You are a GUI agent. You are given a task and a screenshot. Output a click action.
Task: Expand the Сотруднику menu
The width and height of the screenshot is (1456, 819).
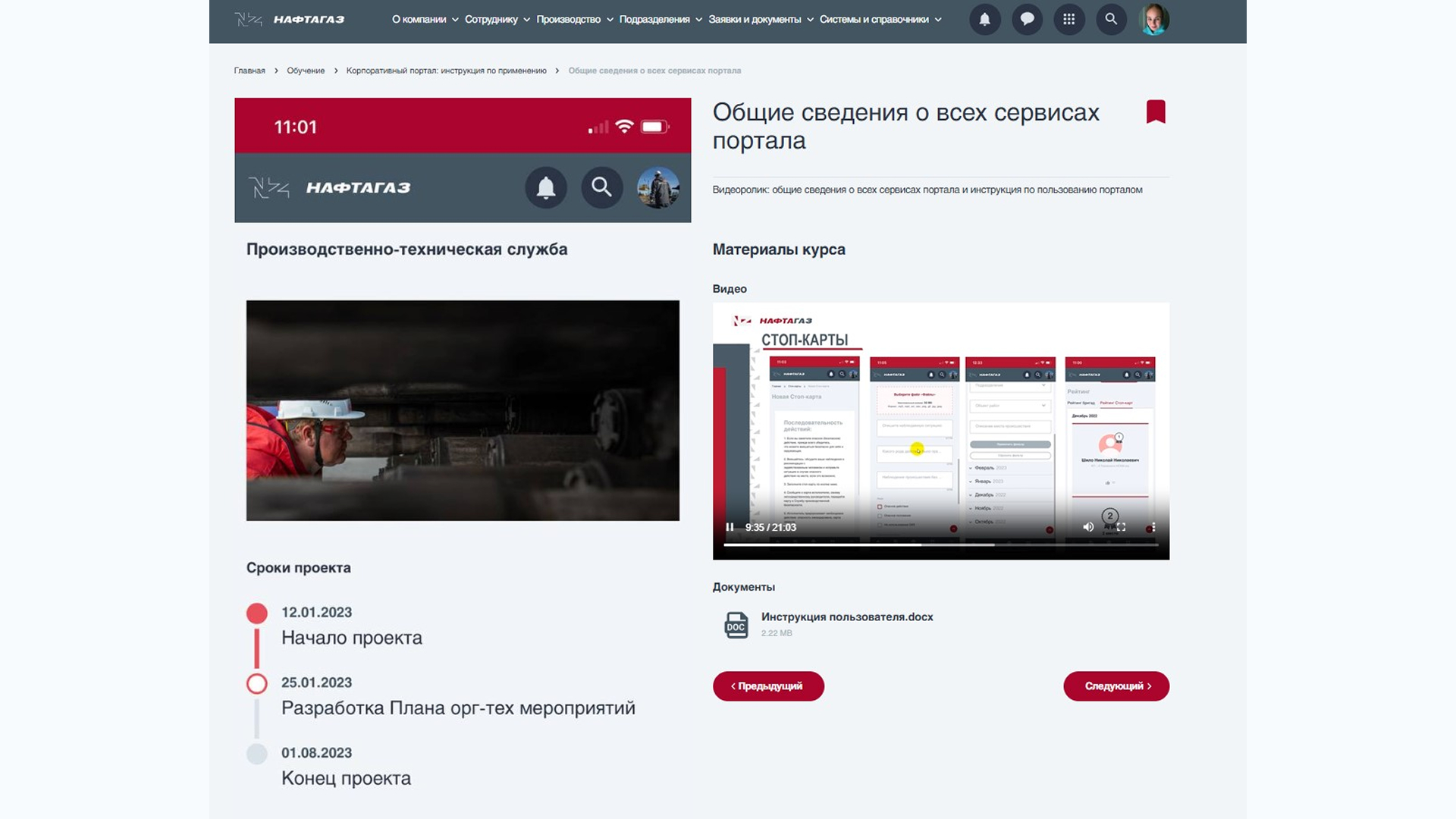click(497, 20)
